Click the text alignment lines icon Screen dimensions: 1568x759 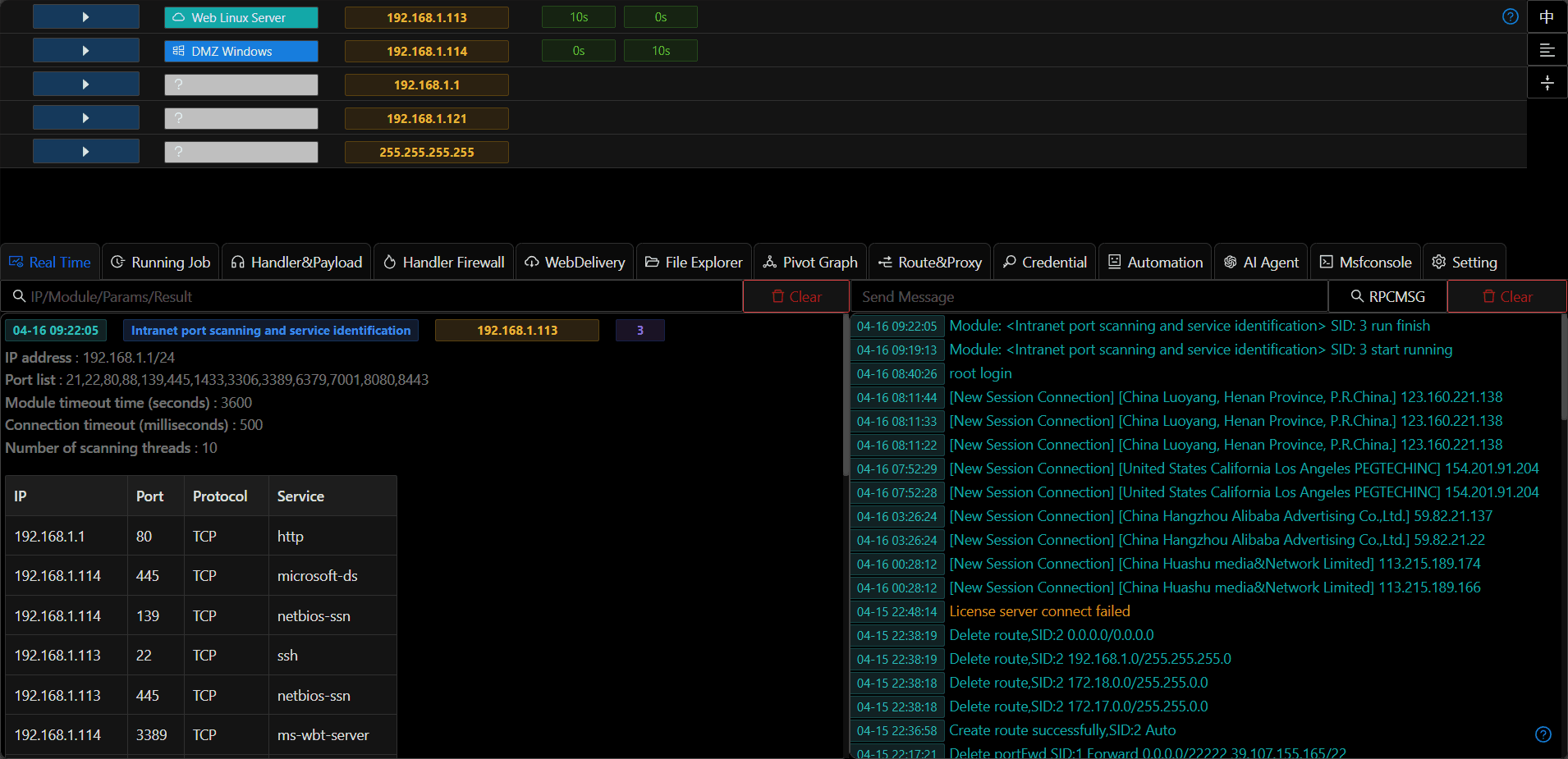1547,50
